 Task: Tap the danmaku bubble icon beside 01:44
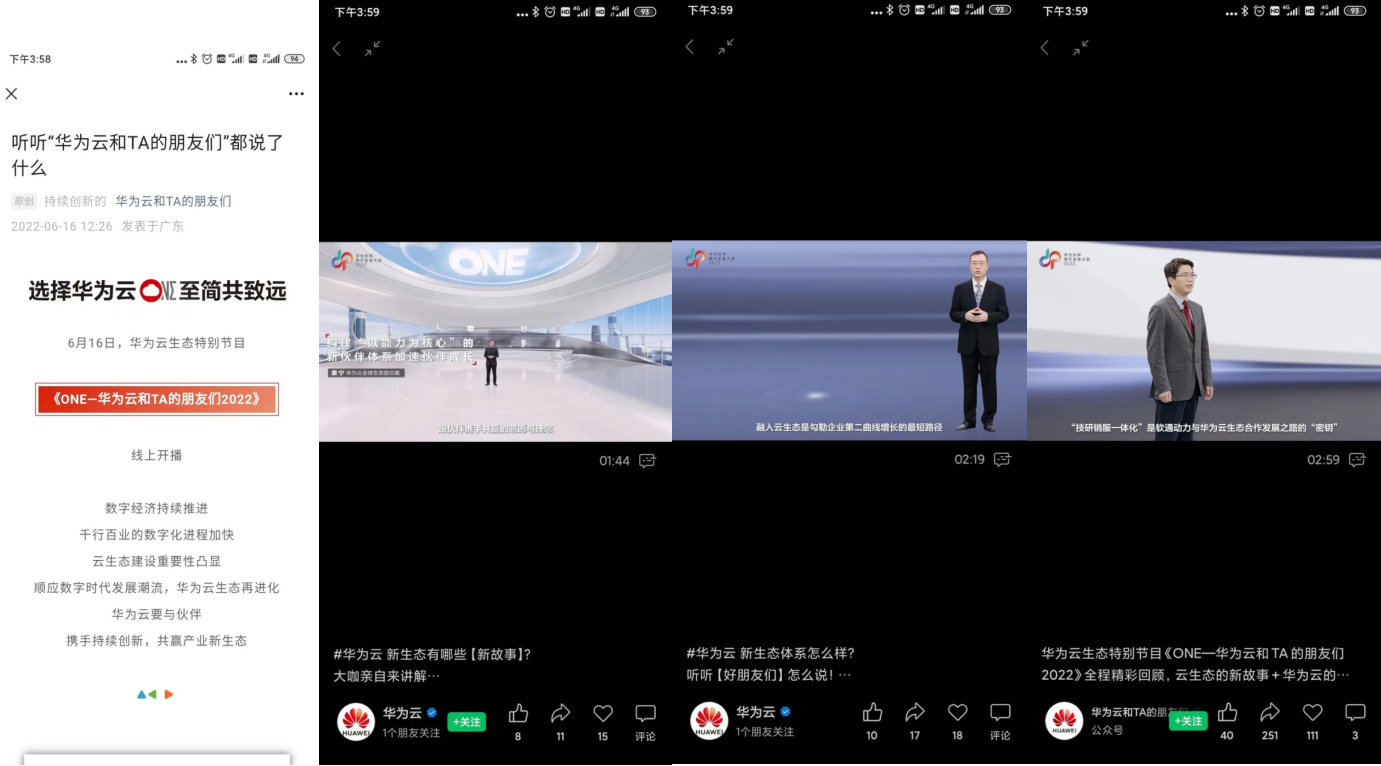[x=648, y=459]
